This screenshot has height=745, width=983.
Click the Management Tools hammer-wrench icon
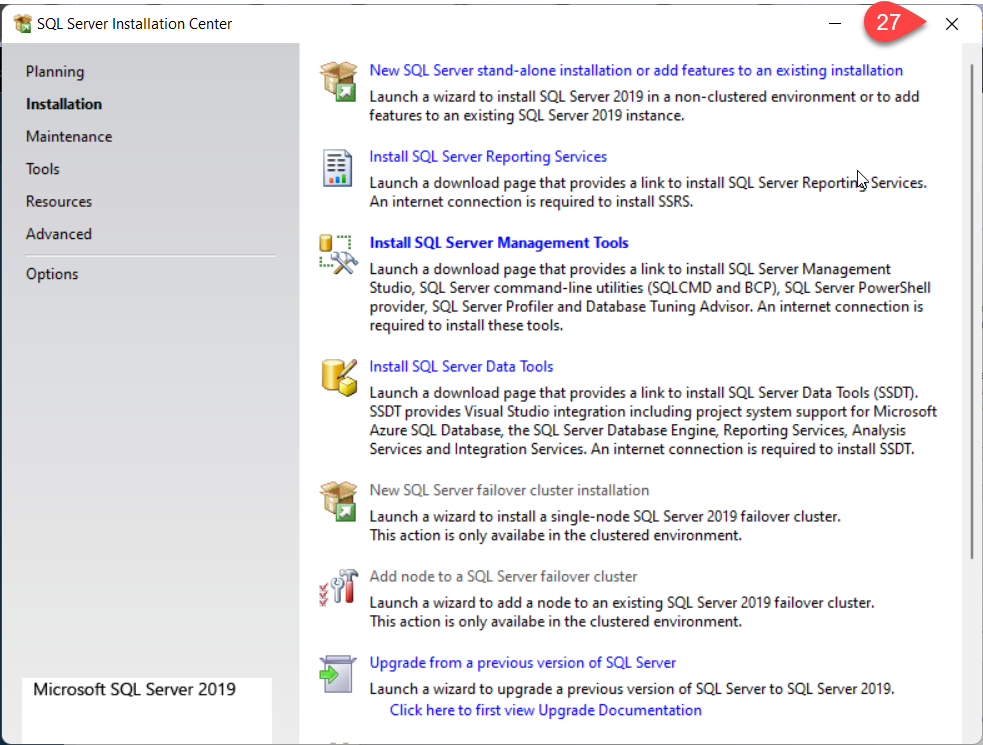(x=338, y=254)
